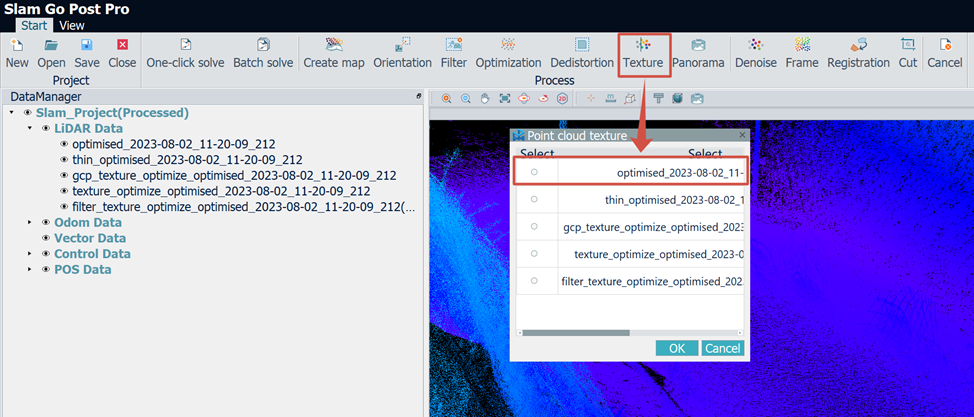Click Vector Data tree label
The height and width of the screenshot is (417, 974).
pos(90,238)
